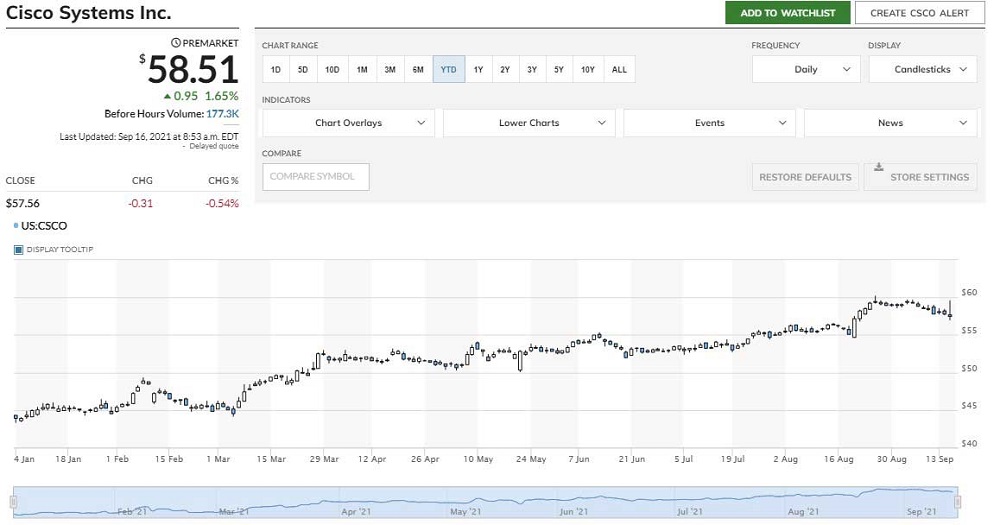Click the -0.31 change value
Image resolution: width=1000 pixels, height=525 pixels.
(x=140, y=203)
